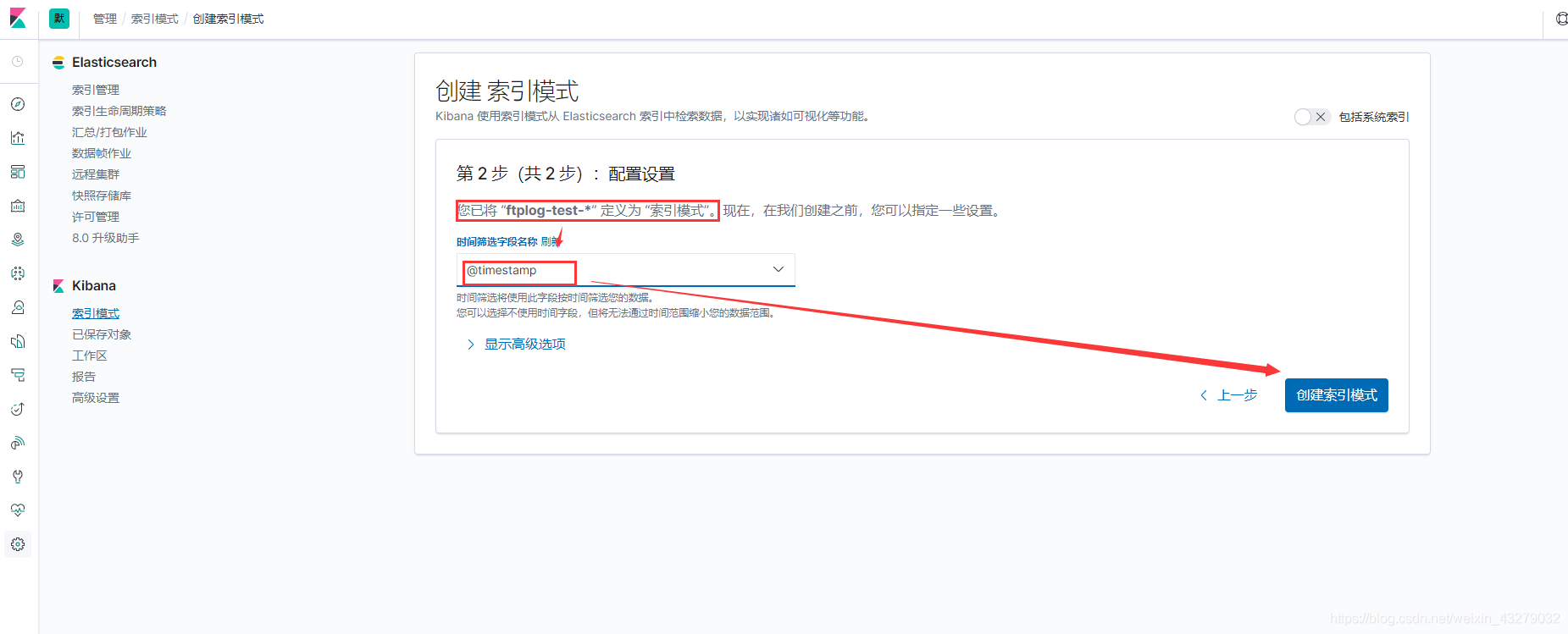Open recently viewed clock icon
The height and width of the screenshot is (634, 1568).
coord(18,62)
